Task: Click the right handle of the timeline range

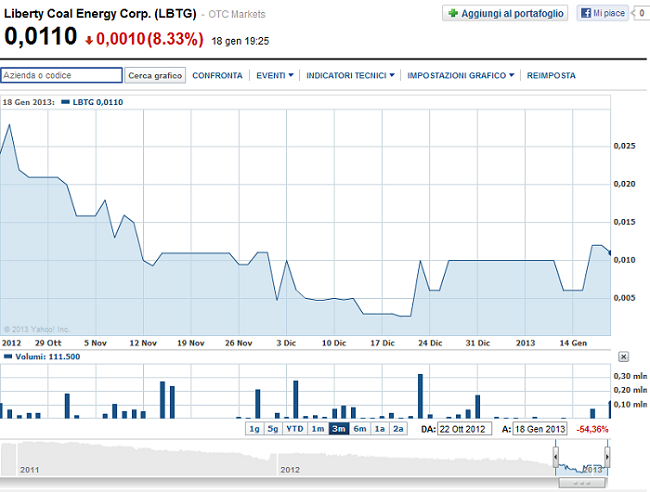Action: tap(607, 457)
